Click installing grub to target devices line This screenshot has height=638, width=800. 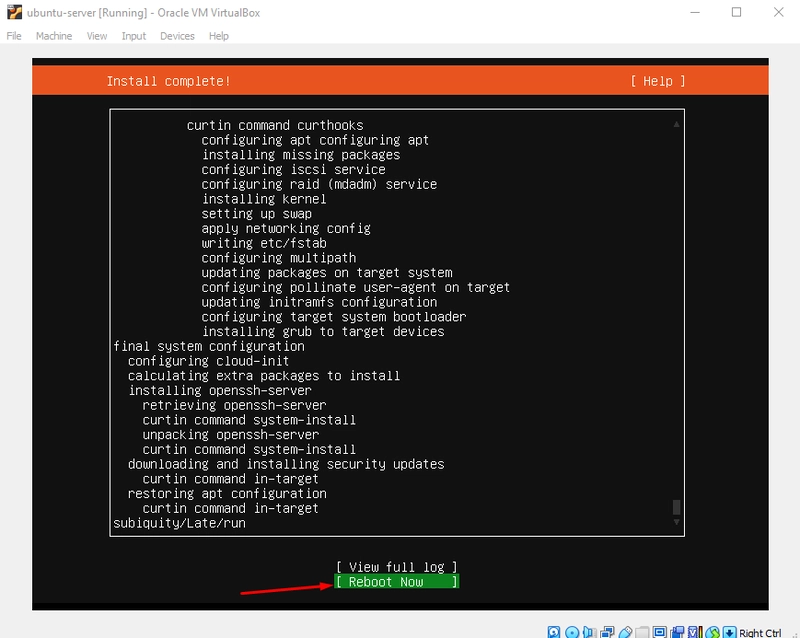pyautogui.click(x=323, y=332)
